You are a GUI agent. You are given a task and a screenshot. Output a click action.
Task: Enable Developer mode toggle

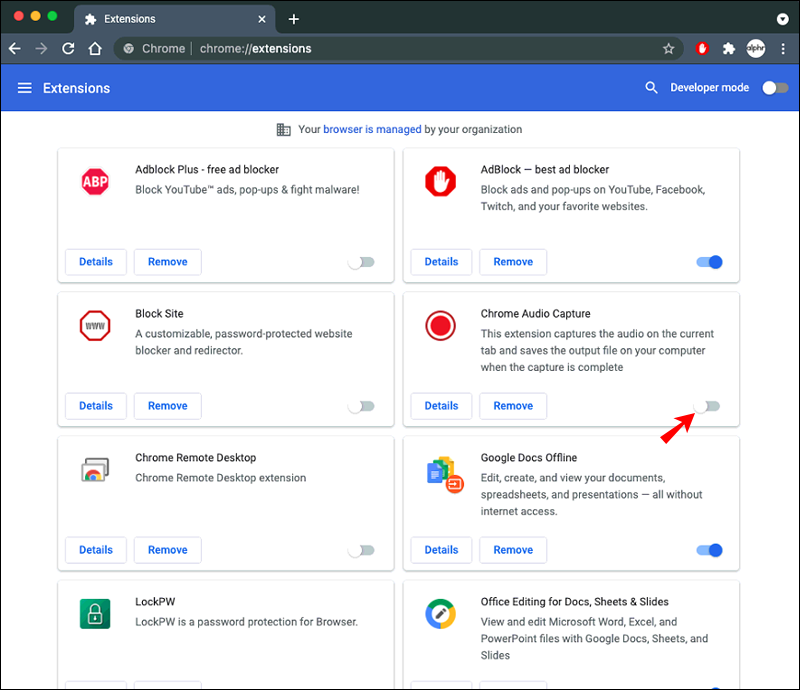tap(774, 88)
